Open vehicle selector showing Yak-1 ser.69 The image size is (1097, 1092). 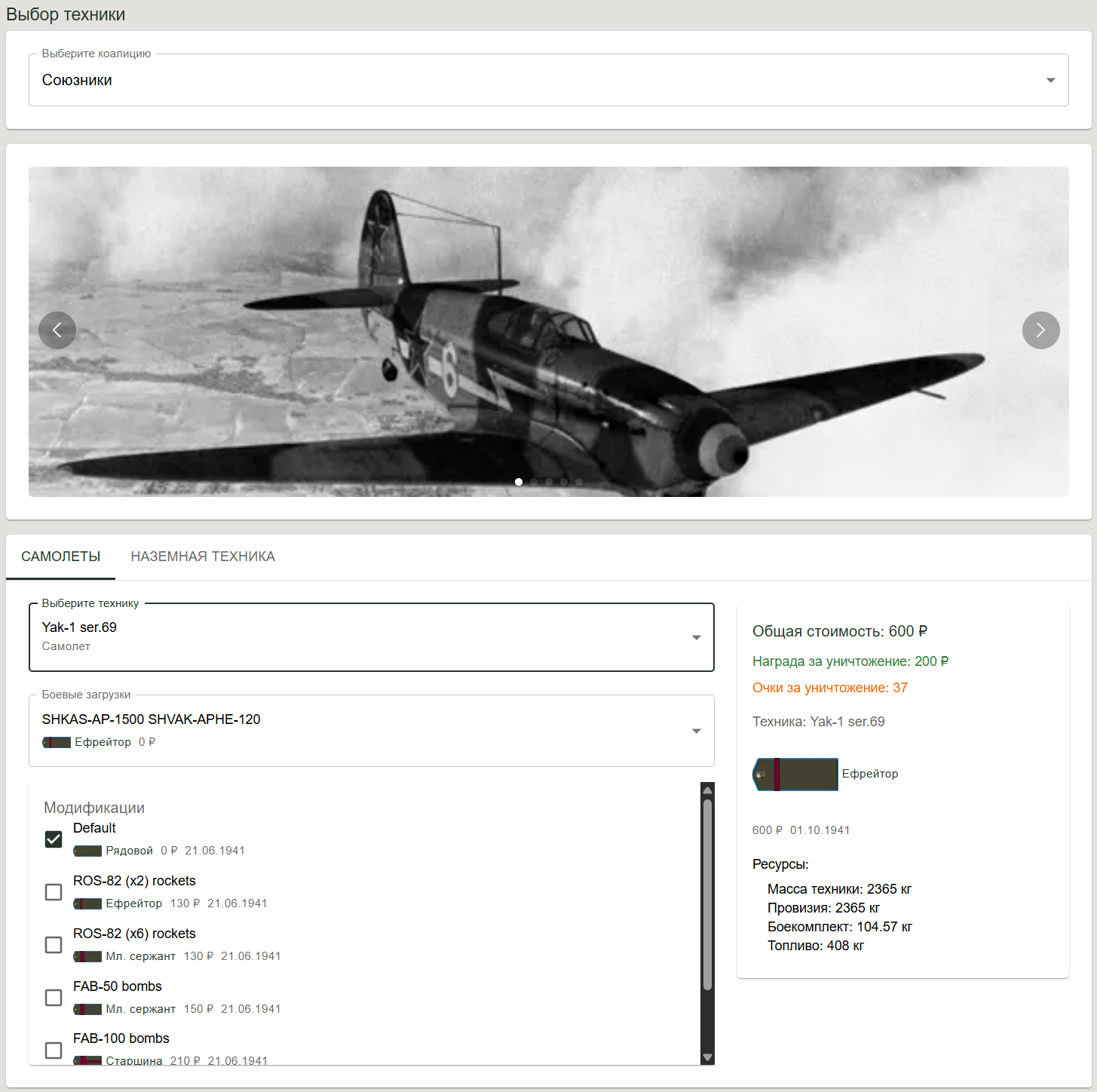tap(372, 637)
